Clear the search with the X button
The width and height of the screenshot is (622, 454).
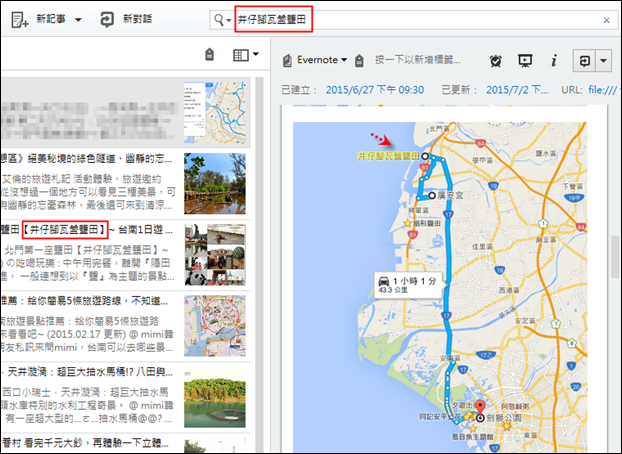coord(606,20)
